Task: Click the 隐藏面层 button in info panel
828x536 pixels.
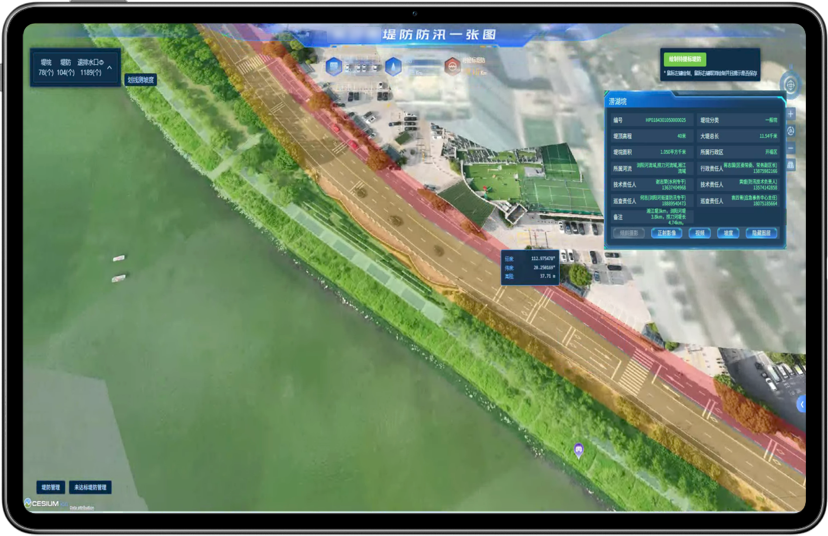Action: coord(761,233)
